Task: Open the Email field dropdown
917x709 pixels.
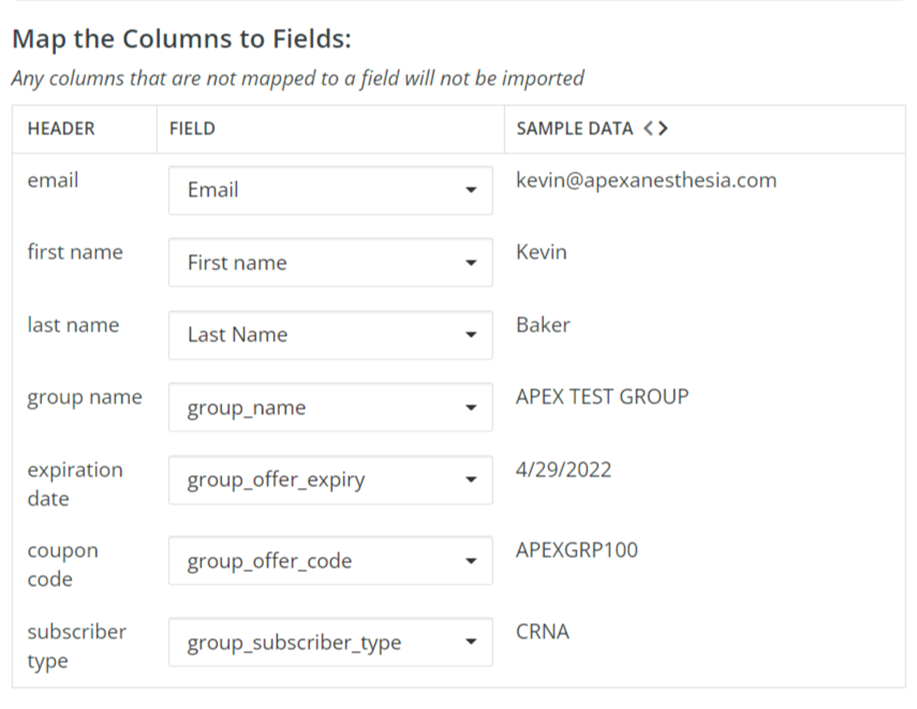Action: pyautogui.click(x=330, y=190)
